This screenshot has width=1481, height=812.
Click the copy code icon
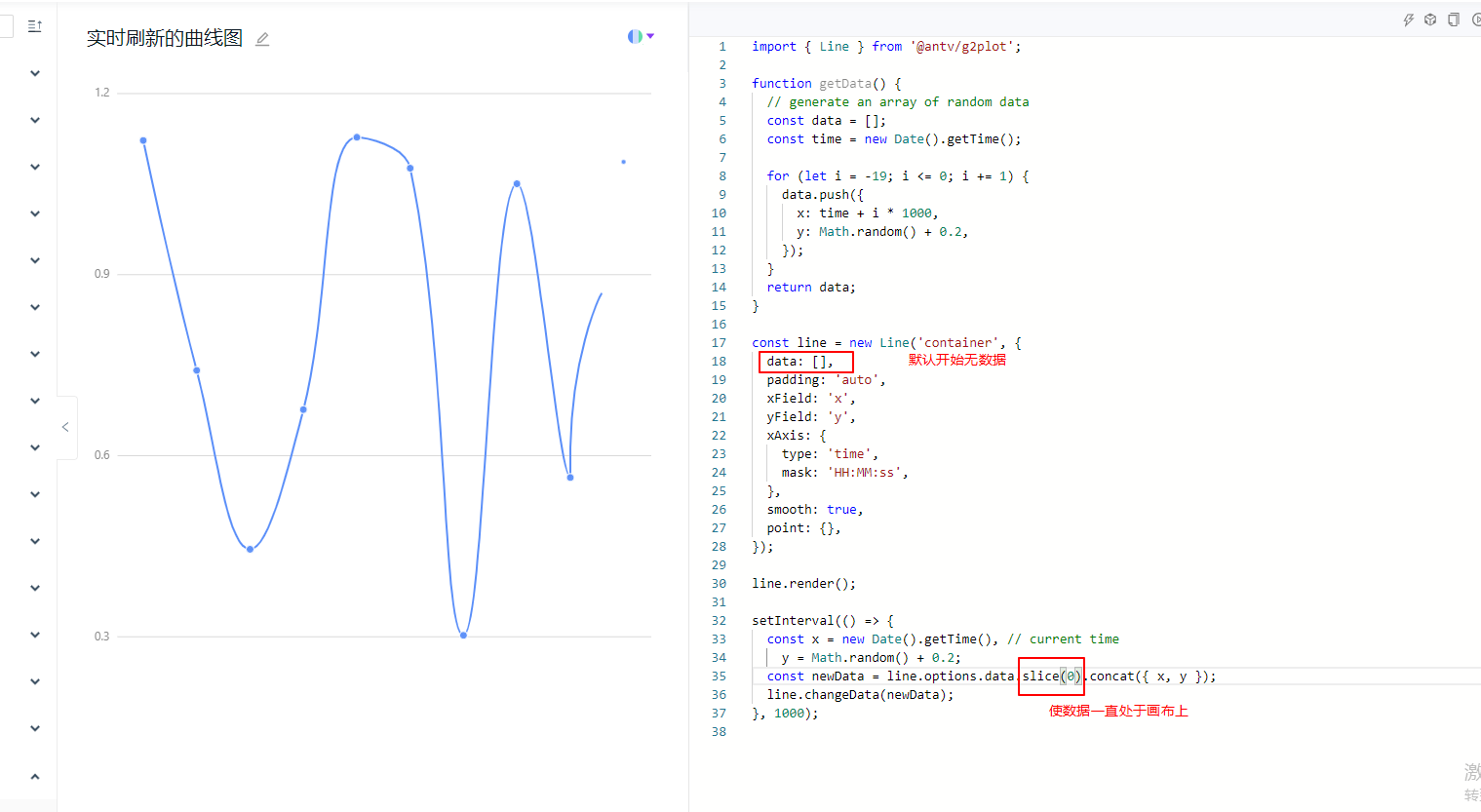click(1452, 19)
